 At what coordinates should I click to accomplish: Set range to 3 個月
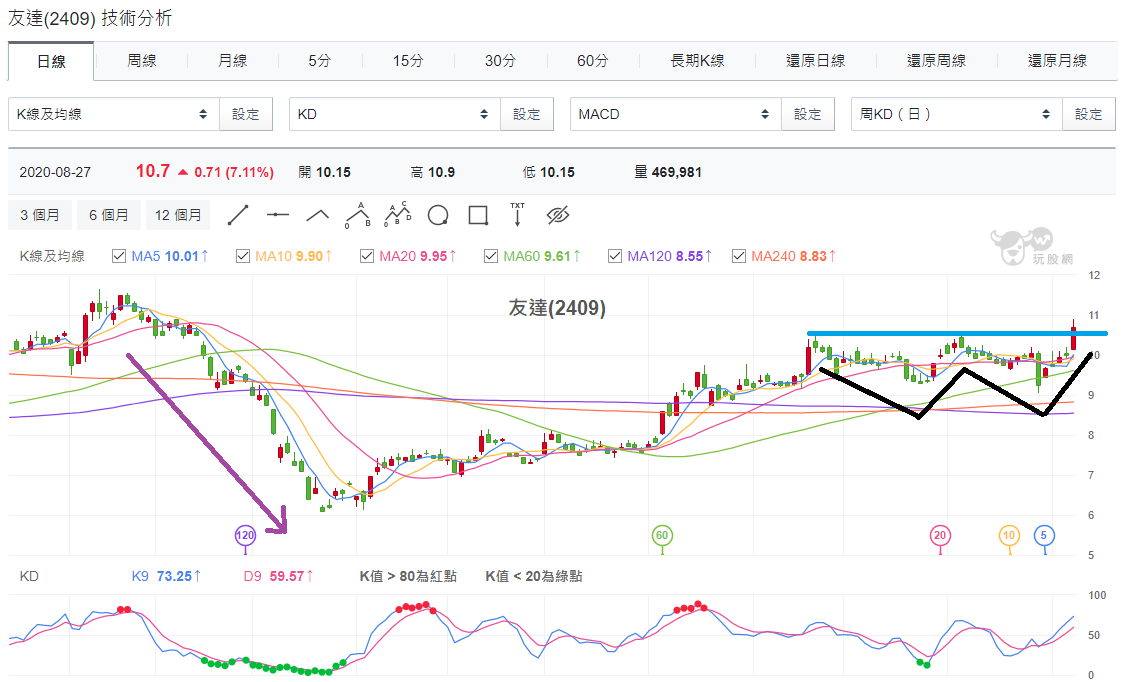click(x=39, y=215)
